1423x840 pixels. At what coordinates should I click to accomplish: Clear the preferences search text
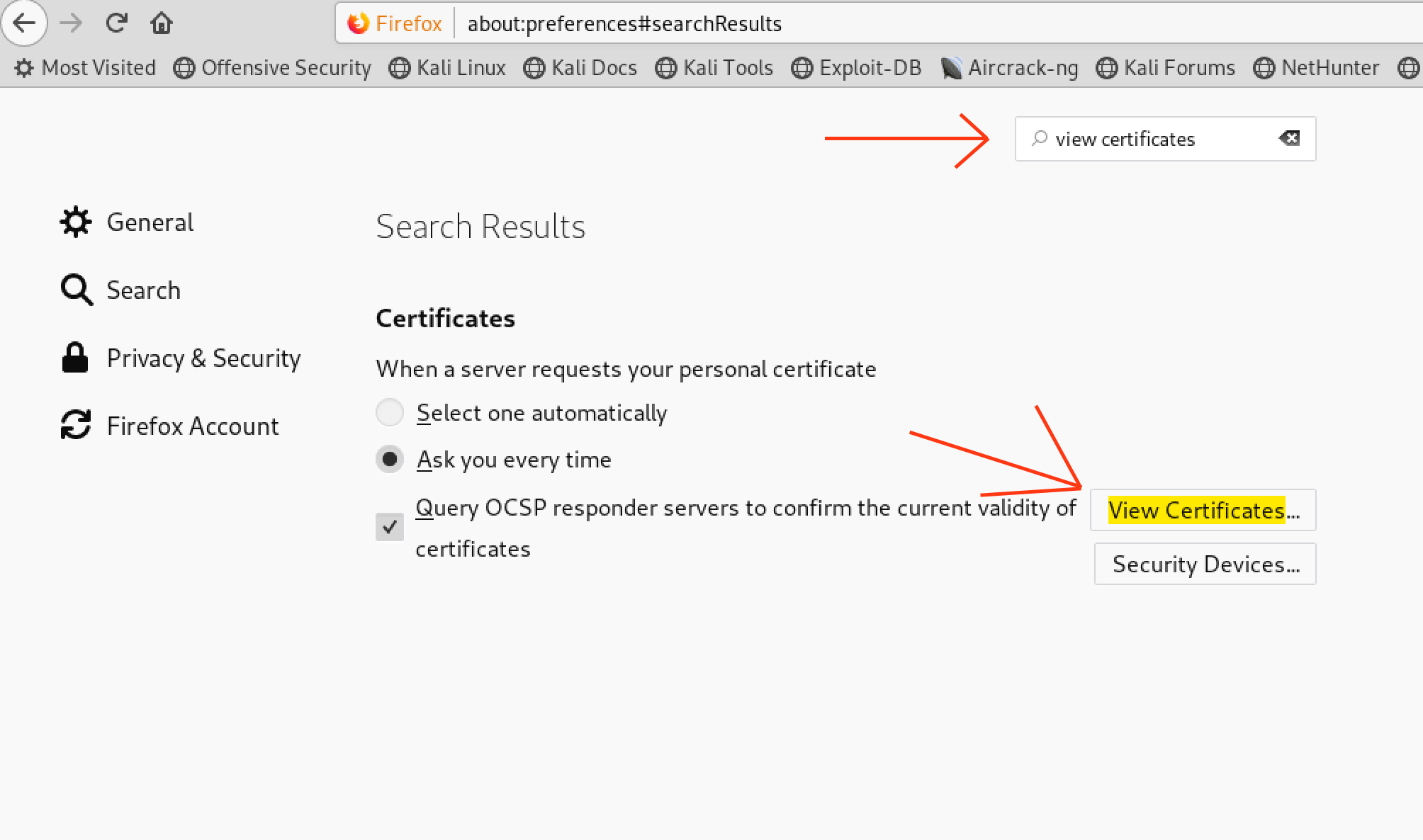1289,138
